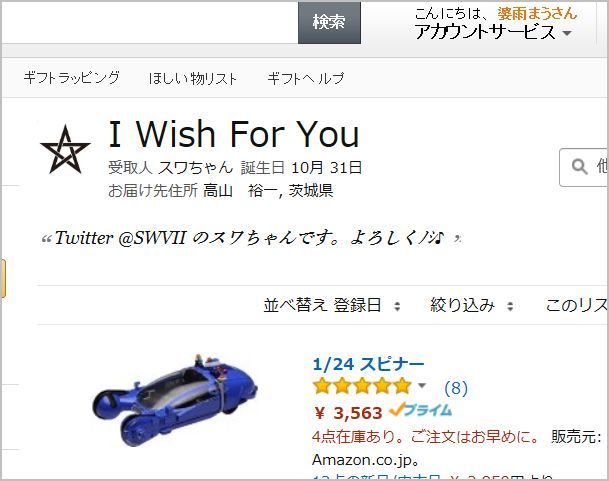Click the 検索 search button

[x=329, y=22]
